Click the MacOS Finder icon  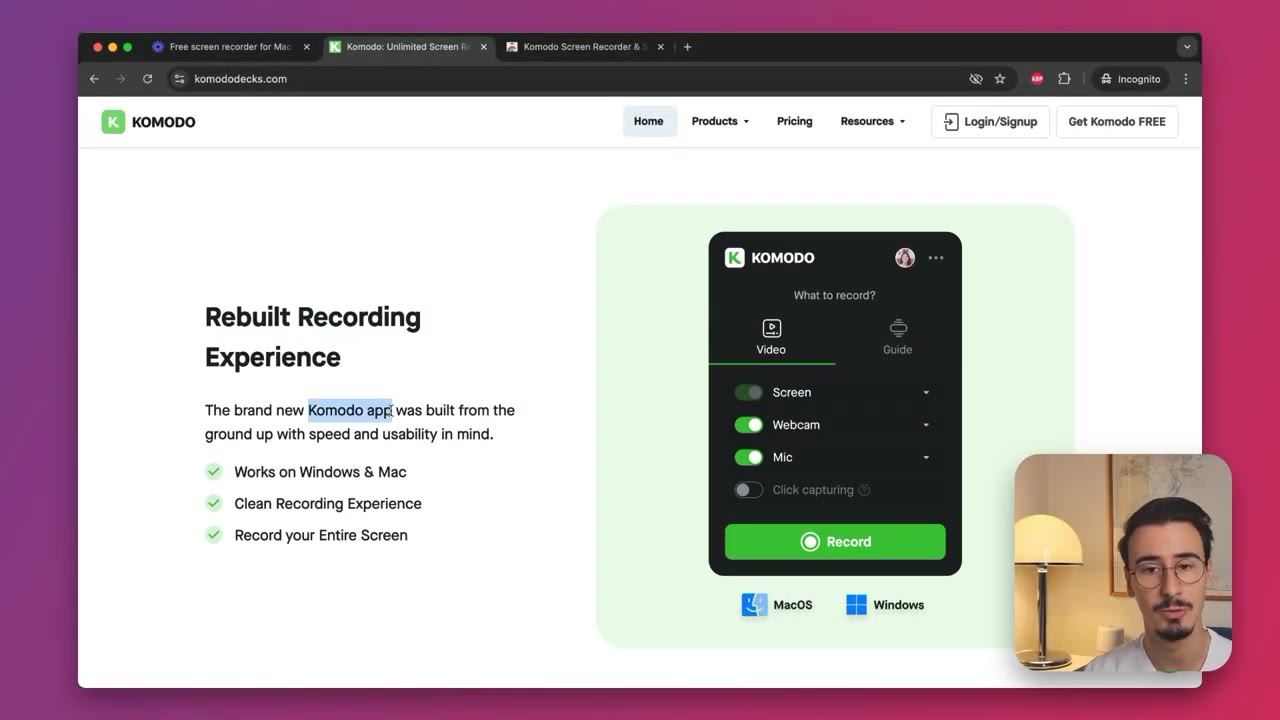click(754, 605)
